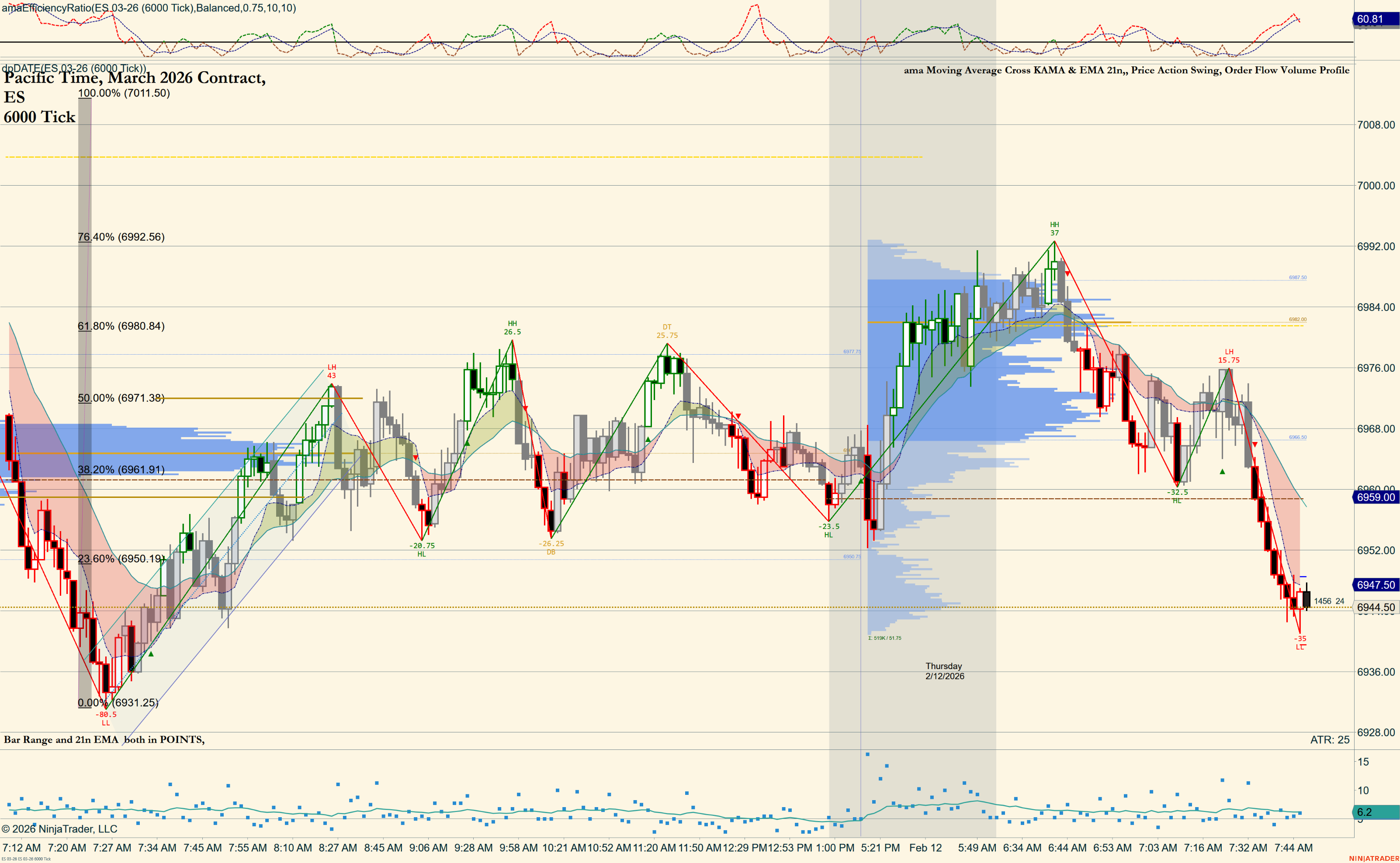The width and height of the screenshot is (1400, 863).
Task: Click the 61.80% (6980.84) Fibonacci label
Action: [121, 326]
